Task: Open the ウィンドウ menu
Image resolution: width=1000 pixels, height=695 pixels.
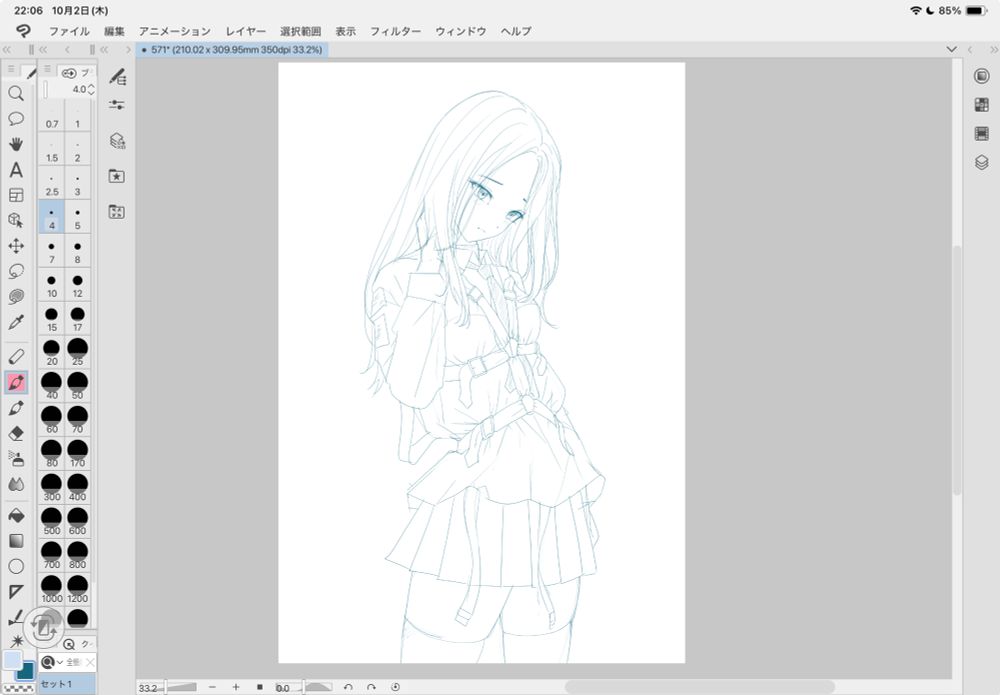Action: [460, 31]
